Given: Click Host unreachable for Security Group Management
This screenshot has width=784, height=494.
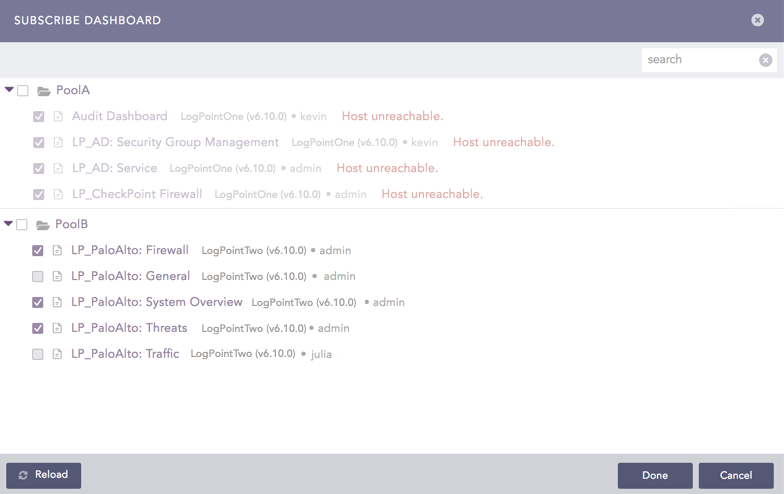Looking at the screenshot, I should (504, 142).
